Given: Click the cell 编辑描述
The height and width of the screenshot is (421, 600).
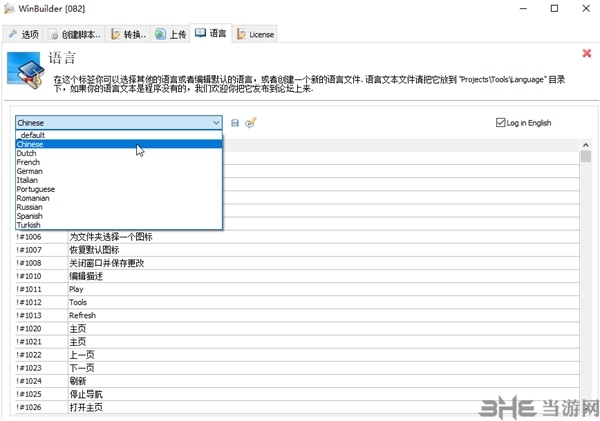Looking at the screenshot, I should coord(323,276).
